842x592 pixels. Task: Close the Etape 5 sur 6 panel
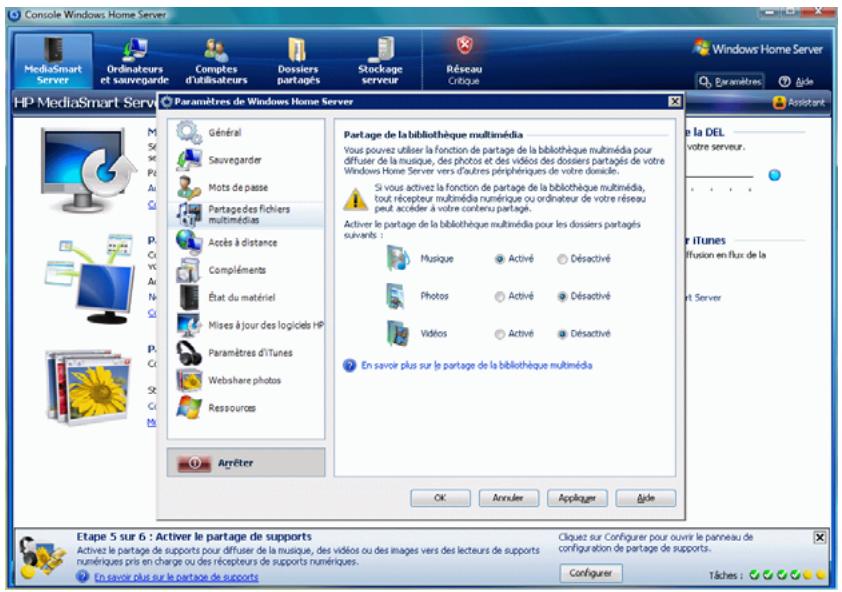(820, 537)
